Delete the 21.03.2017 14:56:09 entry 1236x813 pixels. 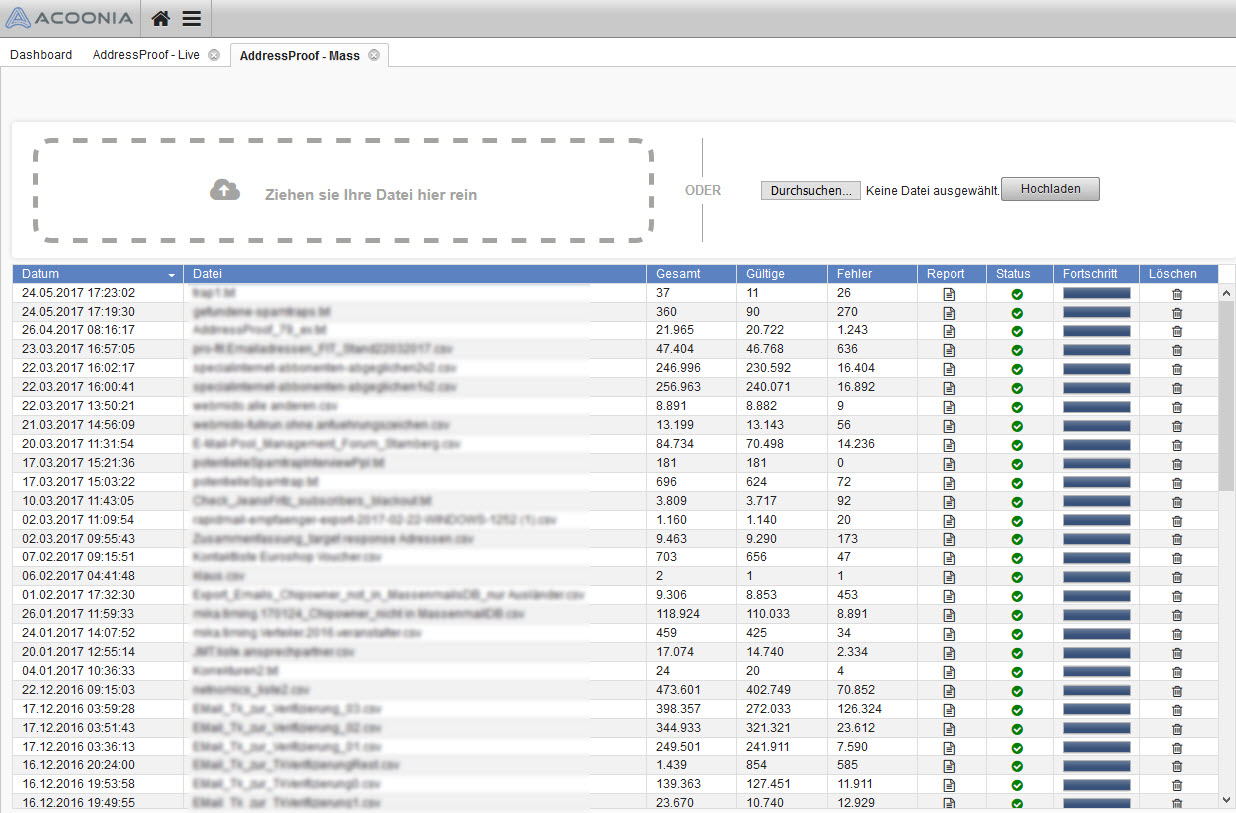click(x=1177, y=426)
